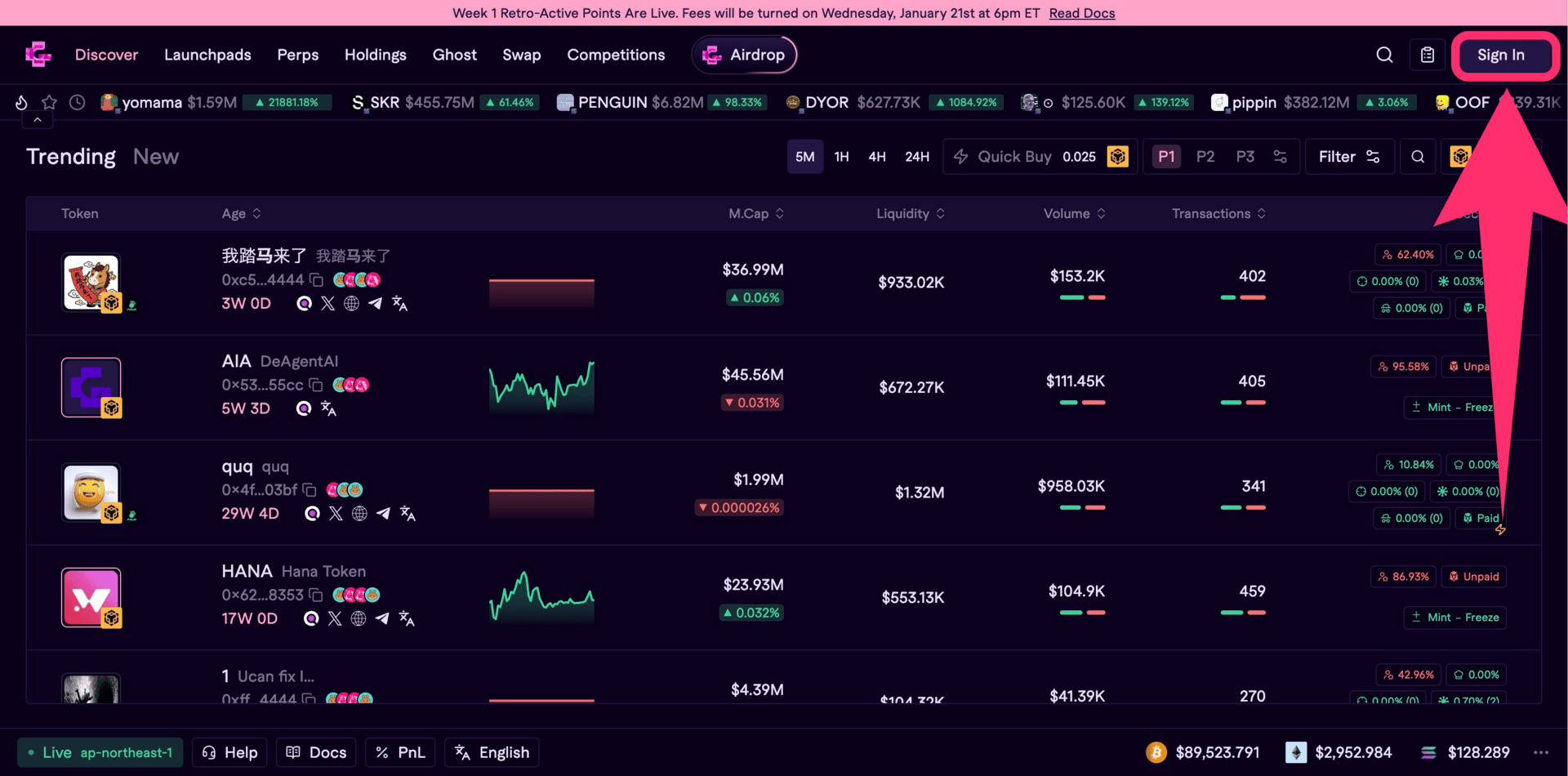Open the HANA token thumbnail
This screenshot has width=1568, height=776.
[x=91, y=597]
